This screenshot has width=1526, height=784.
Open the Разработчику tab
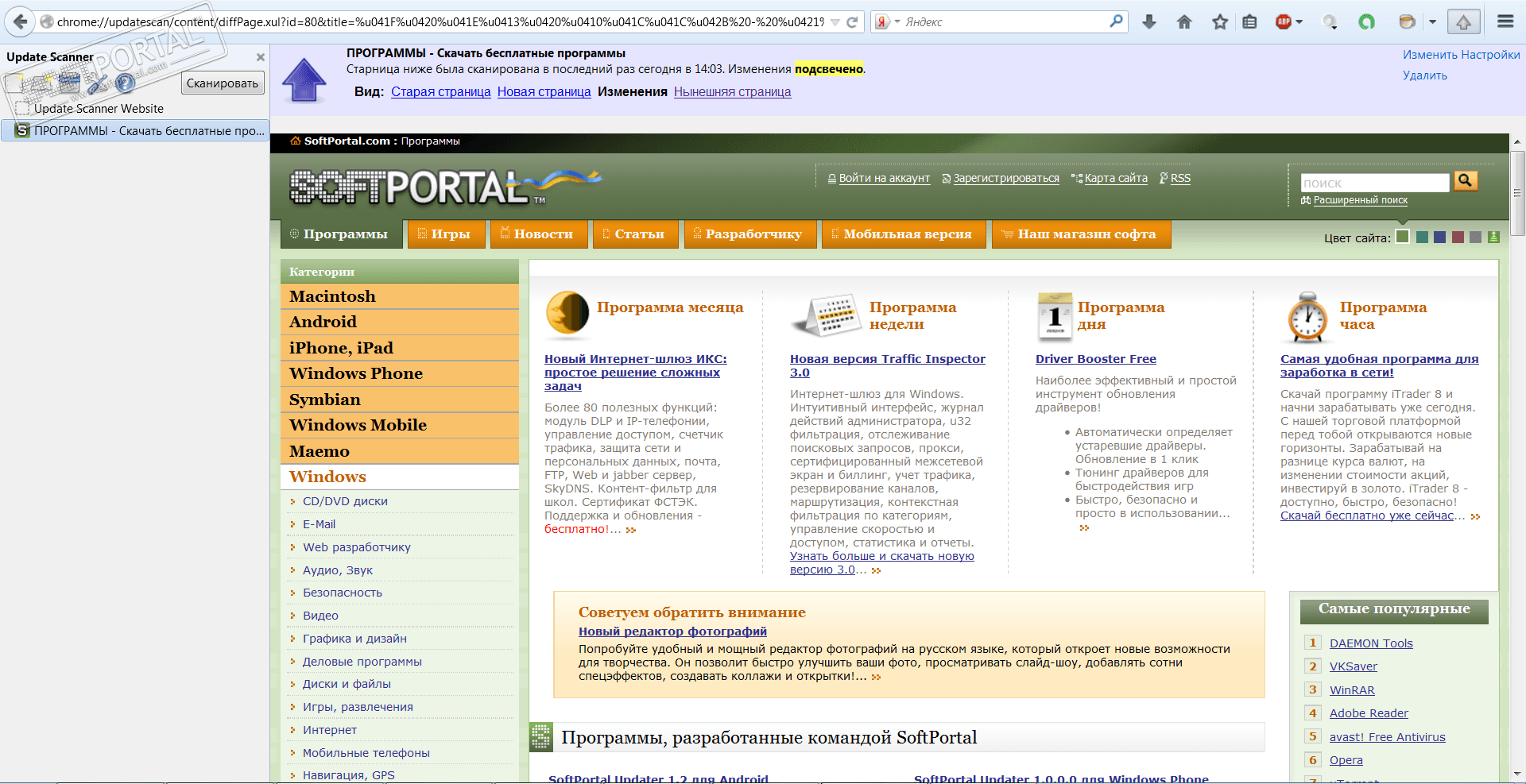pyautogui.click(x=749, y=234)
